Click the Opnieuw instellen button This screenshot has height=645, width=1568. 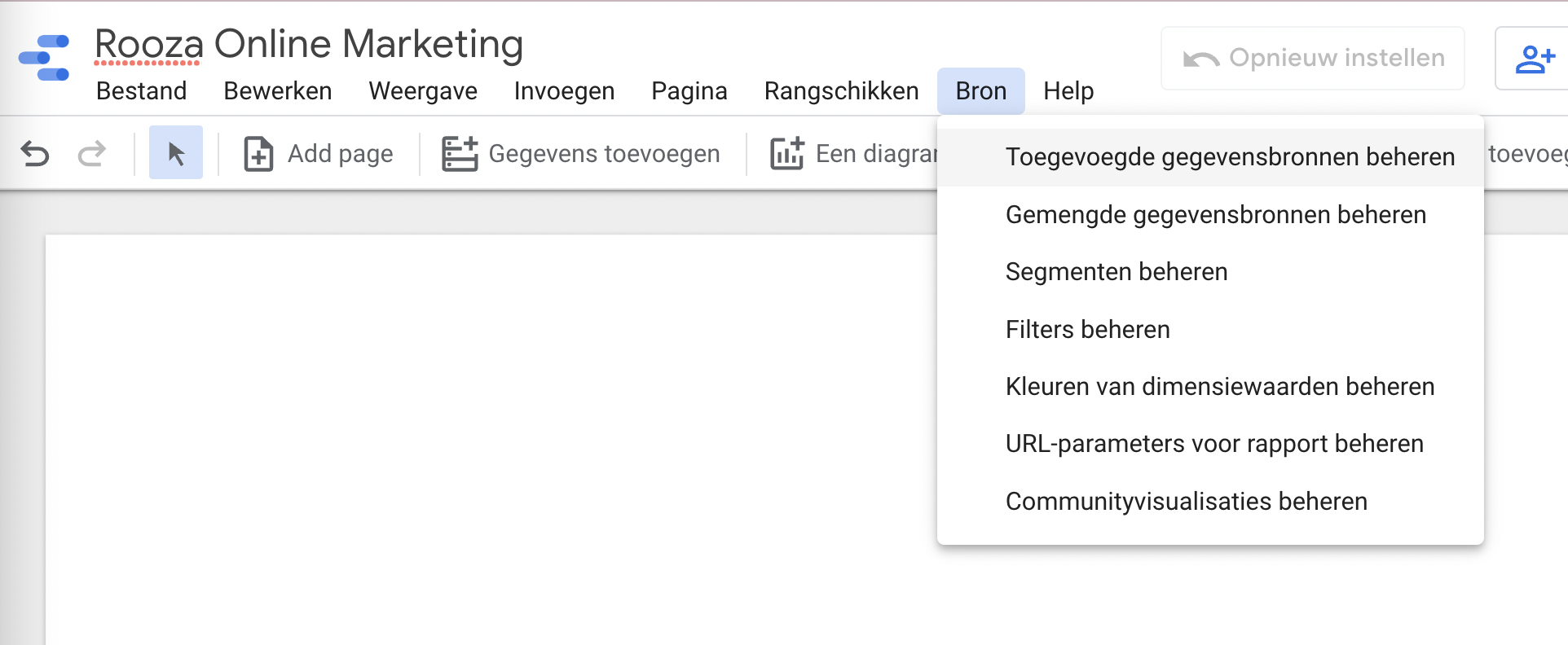(x=1313, y=58)
